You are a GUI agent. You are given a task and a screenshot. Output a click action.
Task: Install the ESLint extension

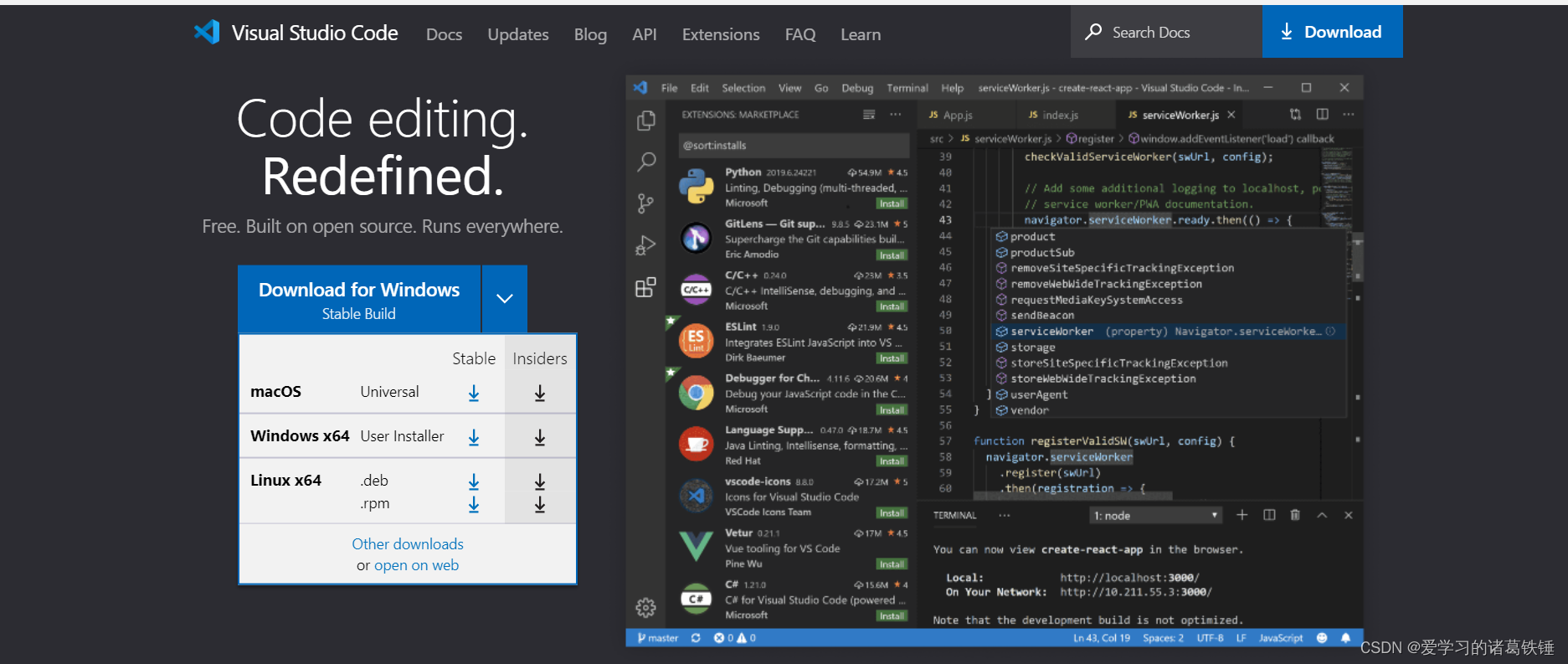coord(892,358)
